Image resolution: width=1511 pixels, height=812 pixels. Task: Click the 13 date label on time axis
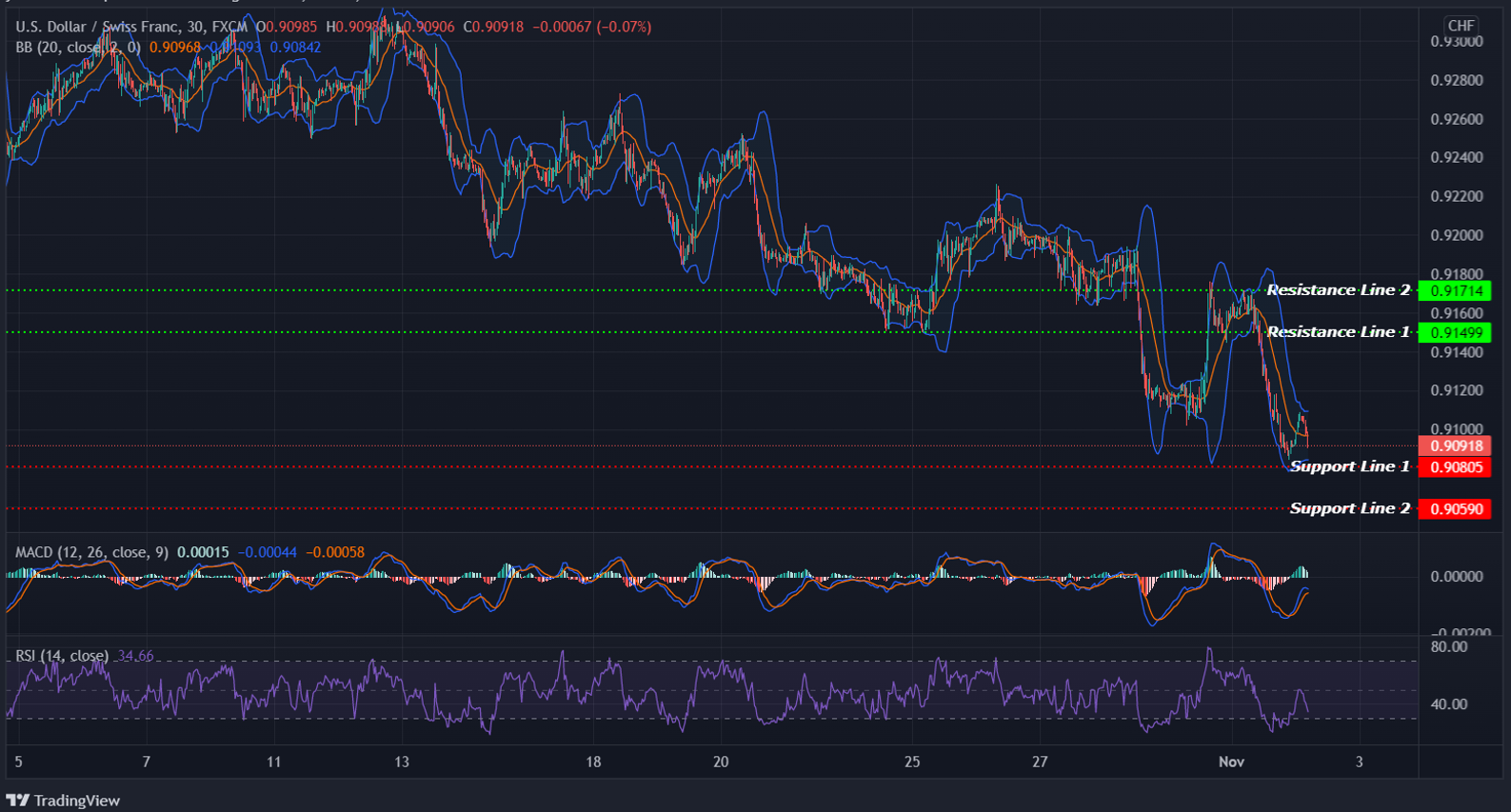click(x=402, y=762)
